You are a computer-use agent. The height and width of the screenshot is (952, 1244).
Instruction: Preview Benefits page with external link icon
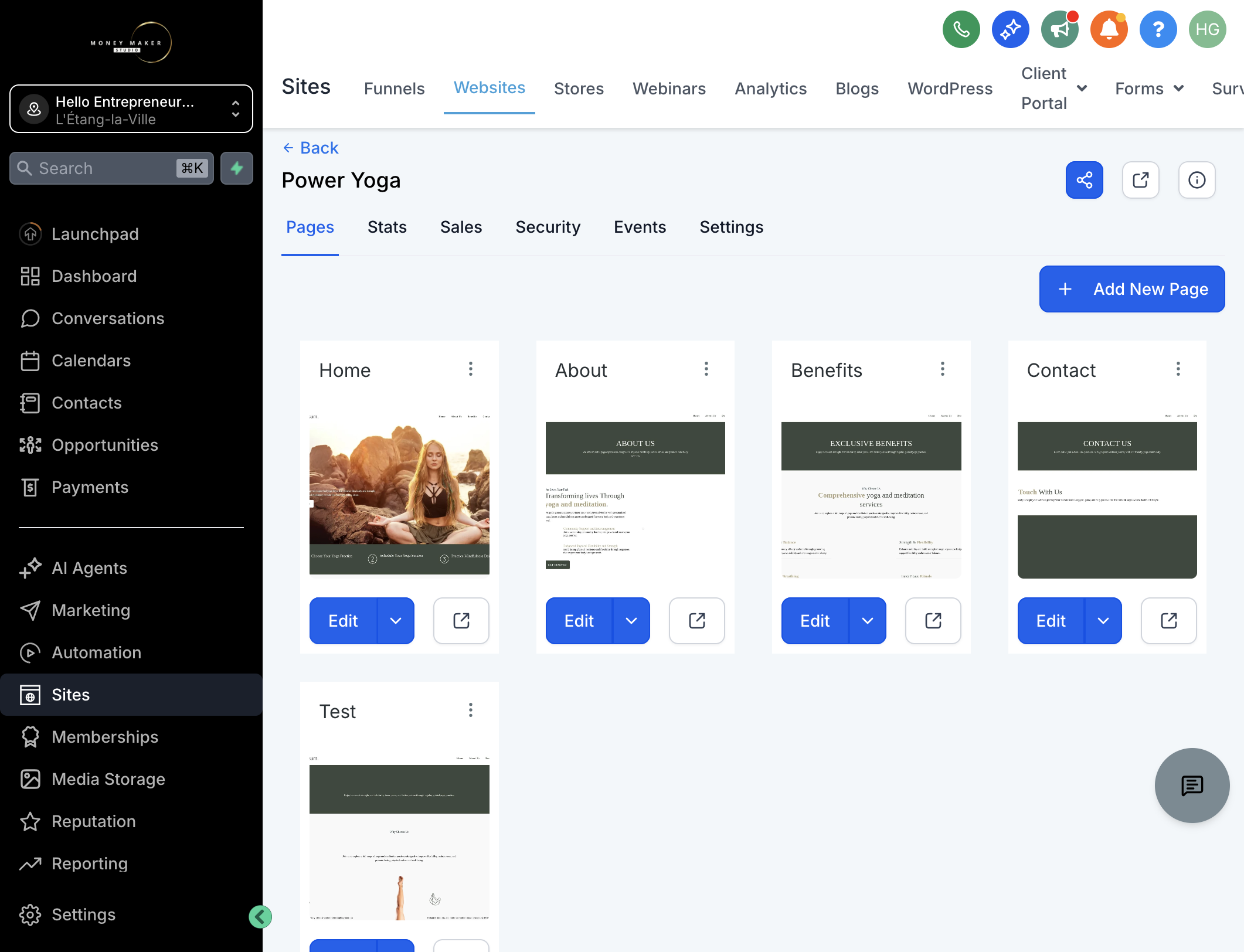pos(933,621)
